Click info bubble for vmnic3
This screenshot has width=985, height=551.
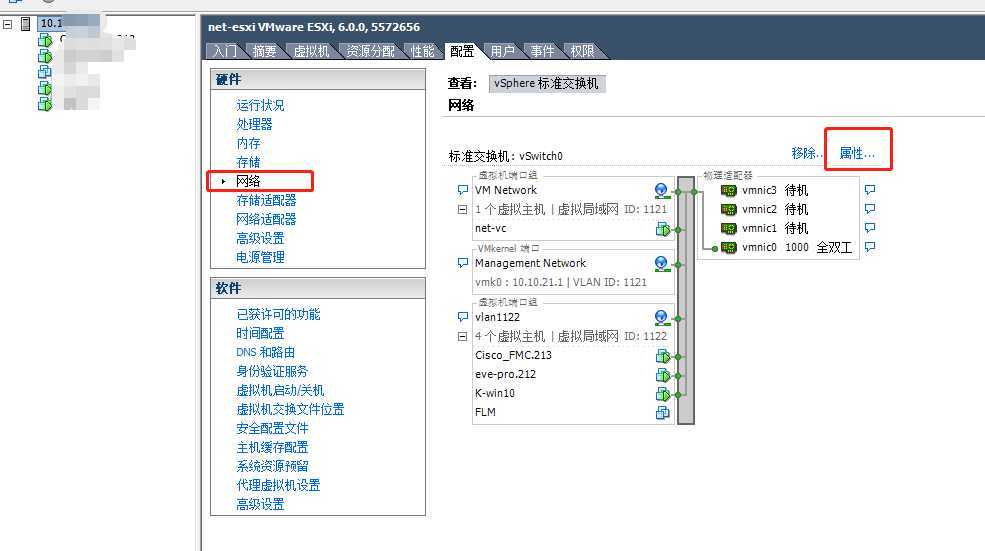pos(870,190)
